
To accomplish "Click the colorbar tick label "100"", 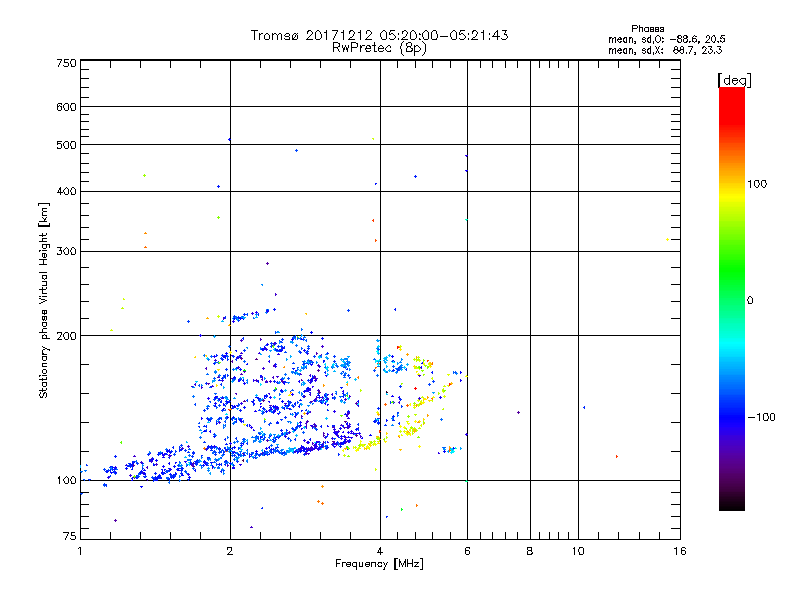I will pos(757,184).
